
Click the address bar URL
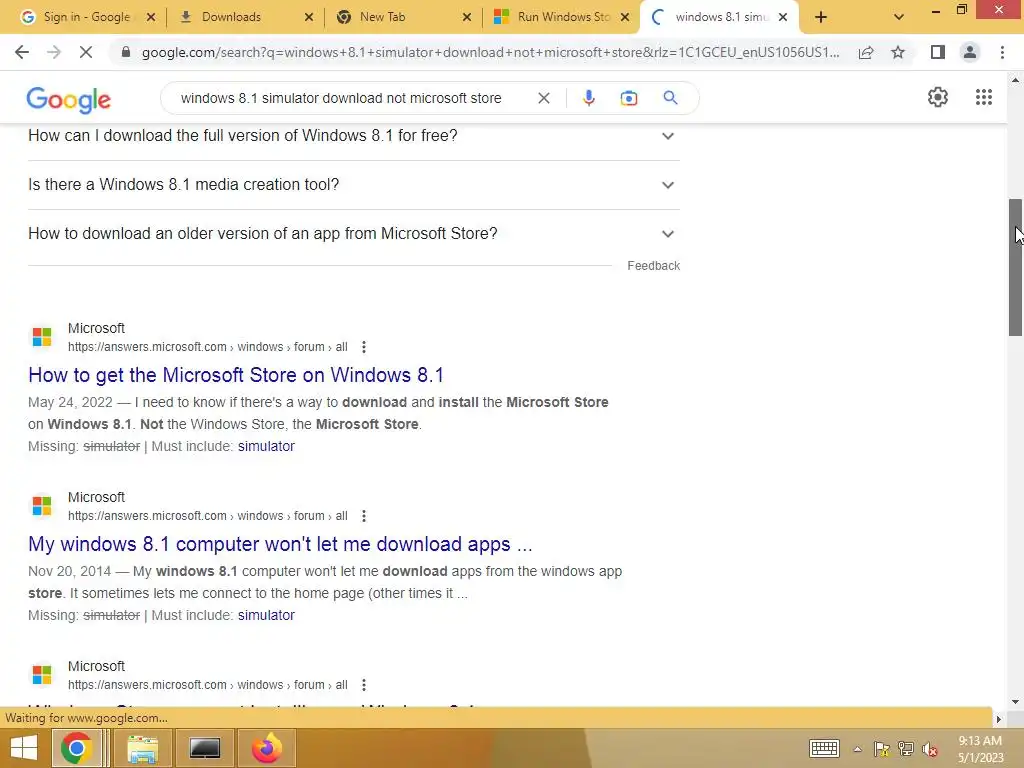(490, 52)
